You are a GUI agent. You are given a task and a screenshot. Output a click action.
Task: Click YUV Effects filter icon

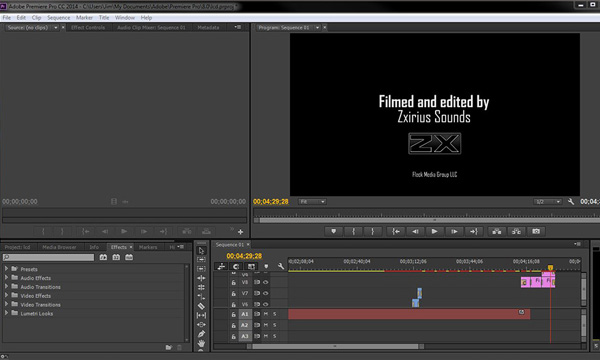[129, 257]
